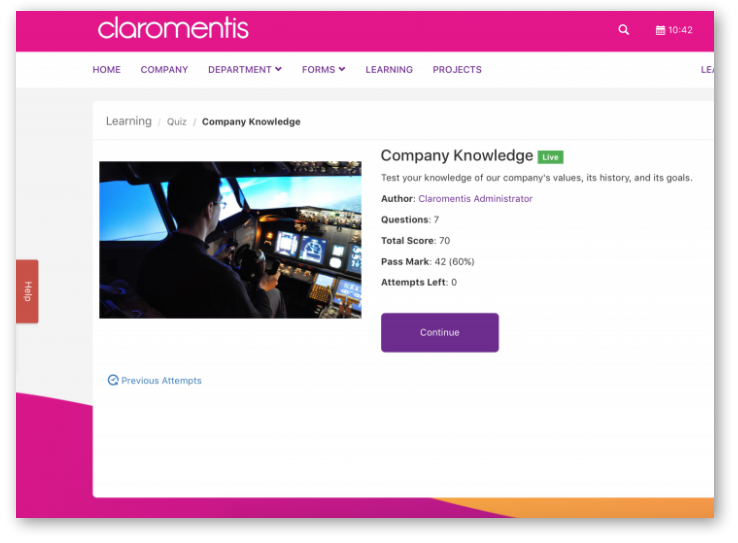Expand the Department menu chevron
Viewport: 738px width, 543px height.
(x=279, y=69)
